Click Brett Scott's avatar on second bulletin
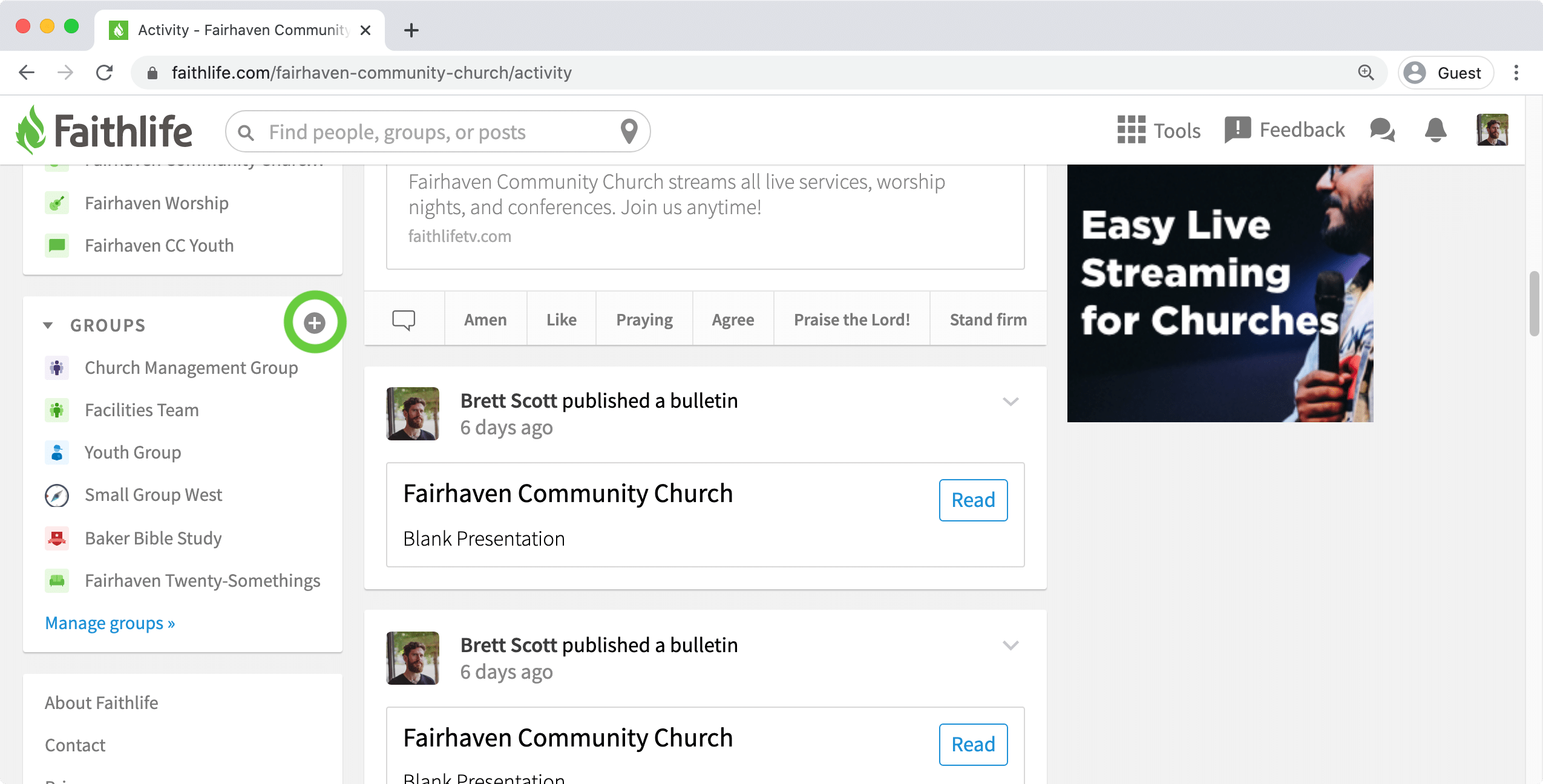This screenshot has width=1543, height=784. pos(413,658)
